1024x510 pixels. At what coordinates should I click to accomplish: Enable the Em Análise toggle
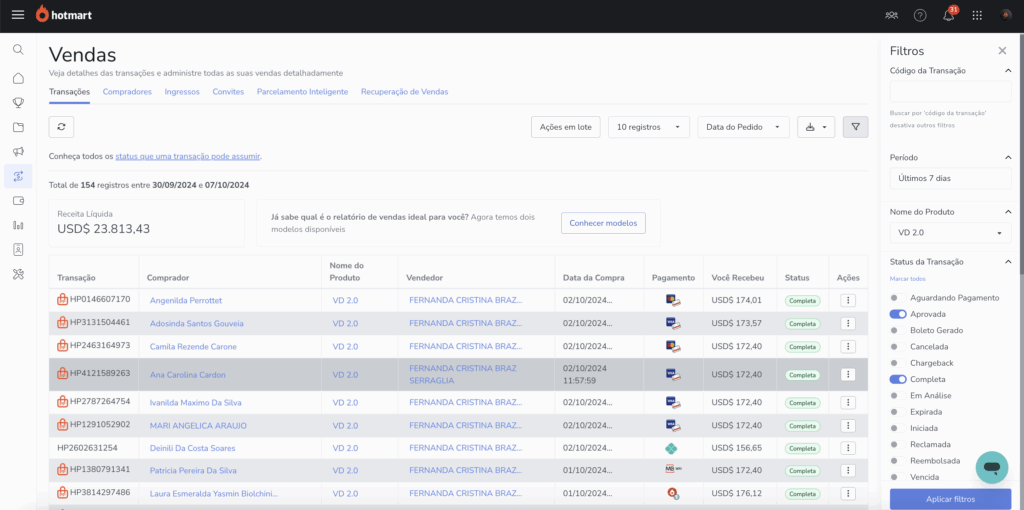898,396
